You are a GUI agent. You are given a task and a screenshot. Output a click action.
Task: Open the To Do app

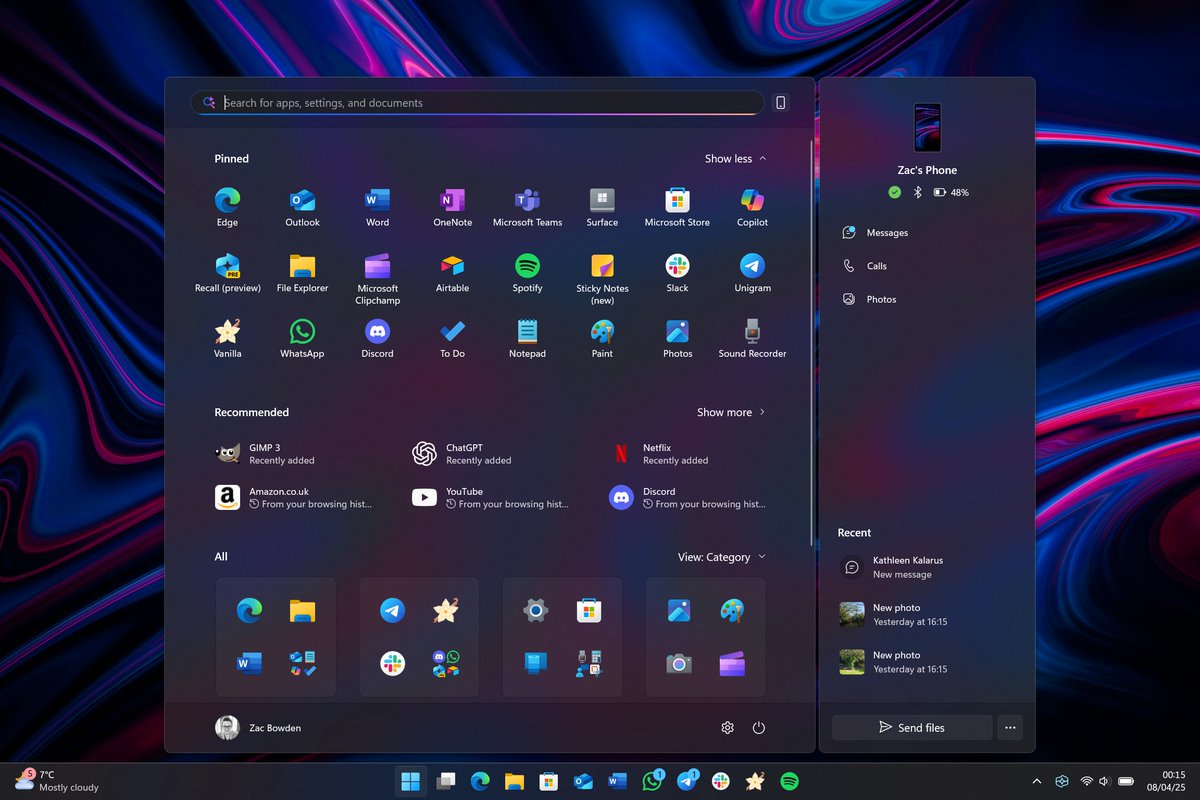[452, 339]
